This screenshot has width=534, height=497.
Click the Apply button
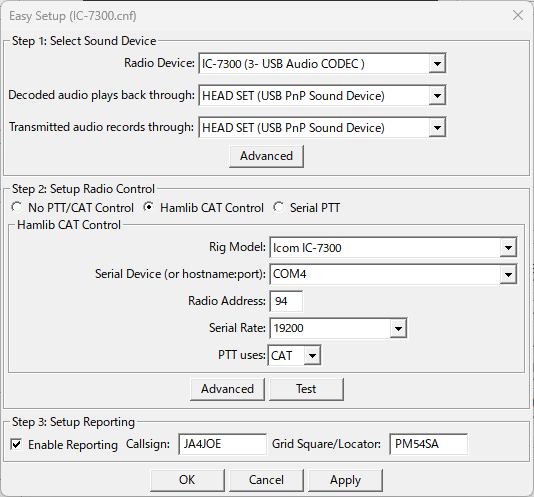coord(345,480)
